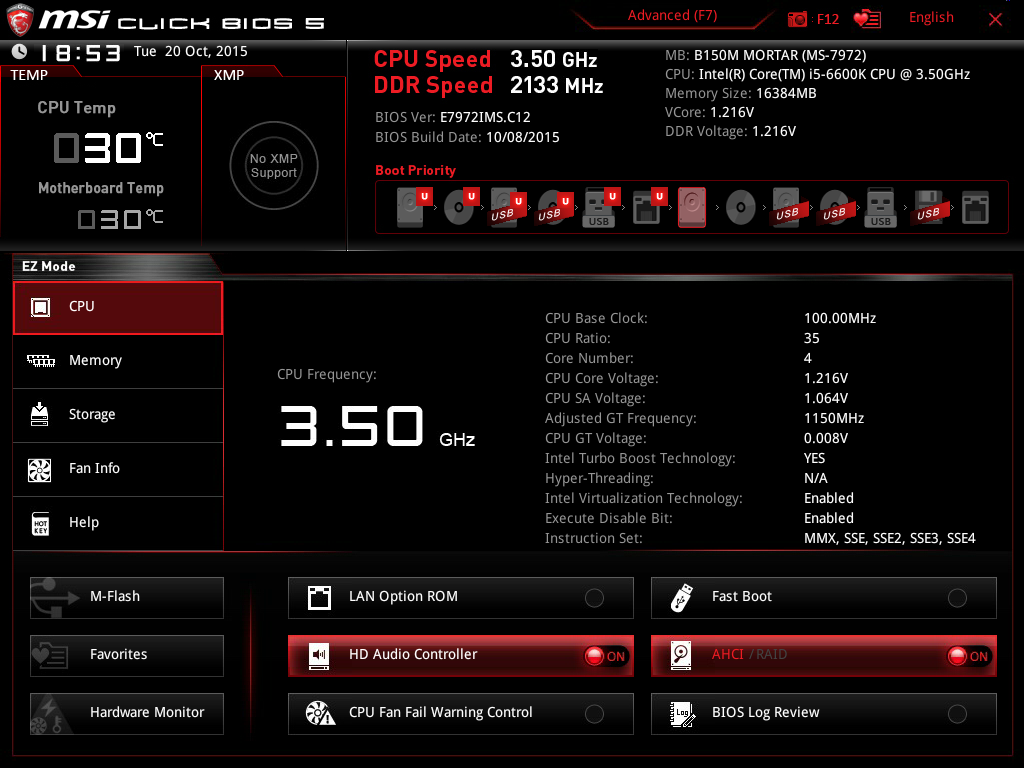Click the No XMP Support circle button

tap(274, 165)
